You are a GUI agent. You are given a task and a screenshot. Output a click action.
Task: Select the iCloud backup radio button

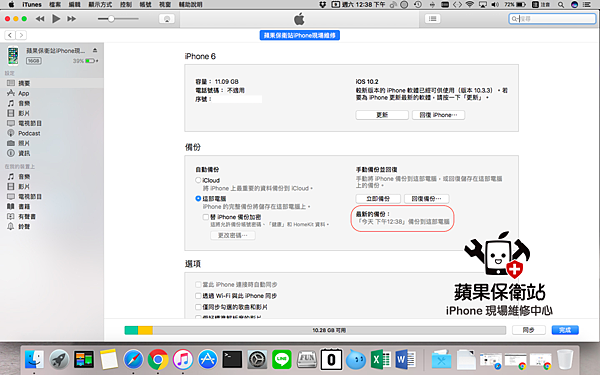[x=198, y=180]
